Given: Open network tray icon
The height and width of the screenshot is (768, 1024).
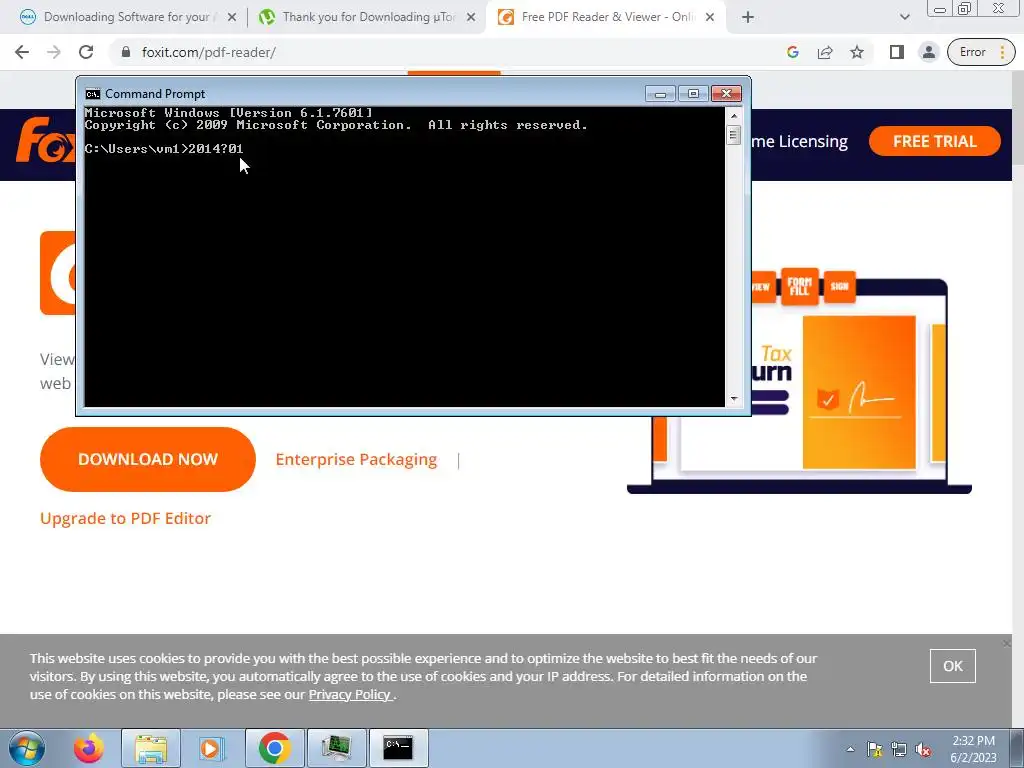Looking at the screenshot, I should [x=899, y=749].
